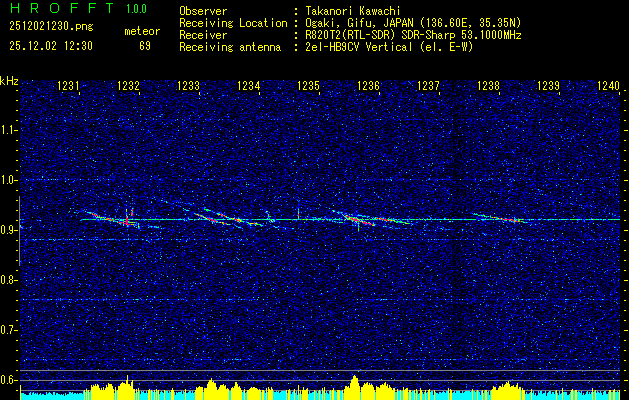Click the 1234 time marker
Image resolution: width=629 pixels, height=400 pixels.
point(249,85)
